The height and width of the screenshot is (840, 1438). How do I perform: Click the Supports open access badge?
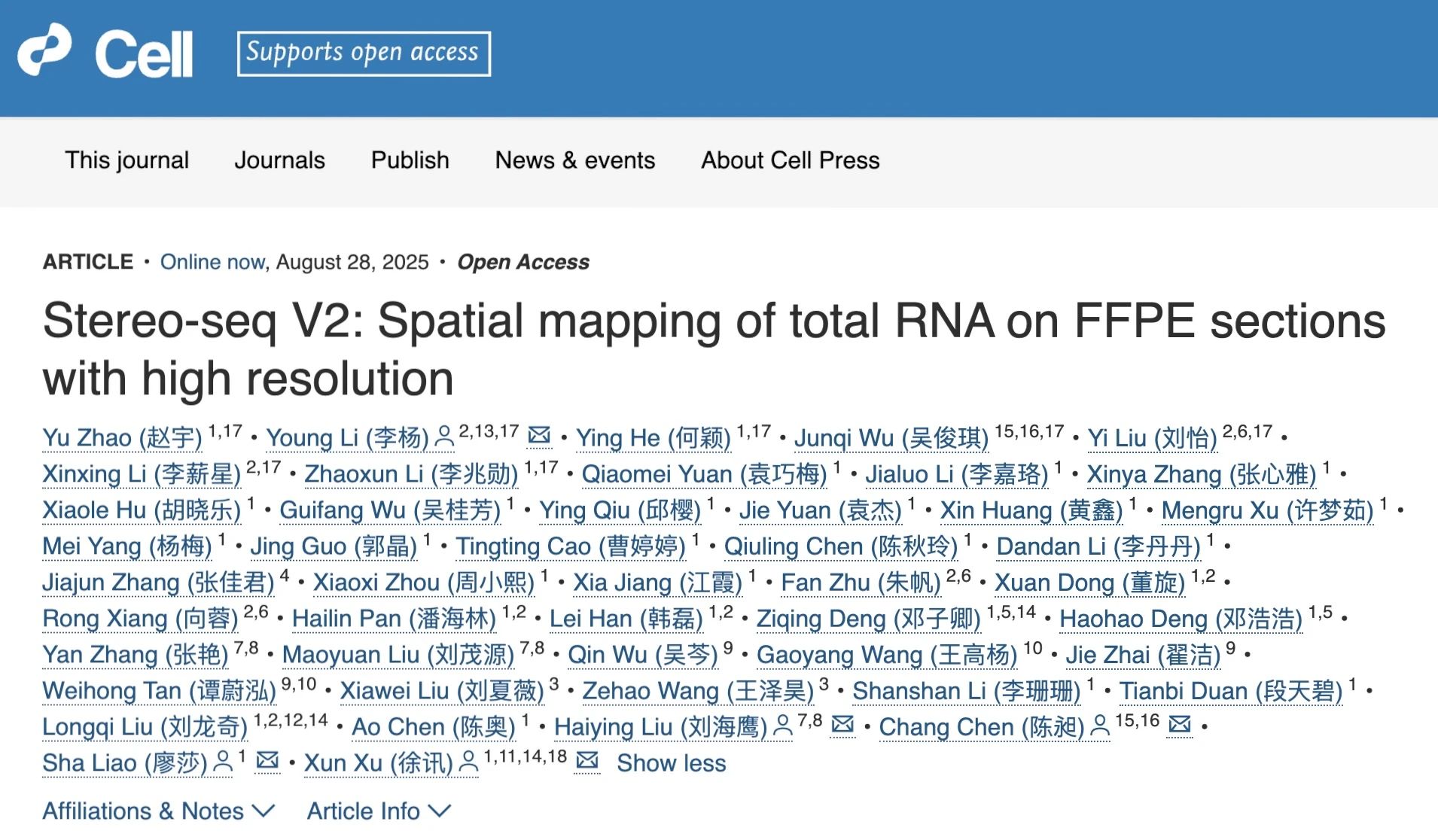(x=364, y=53)
